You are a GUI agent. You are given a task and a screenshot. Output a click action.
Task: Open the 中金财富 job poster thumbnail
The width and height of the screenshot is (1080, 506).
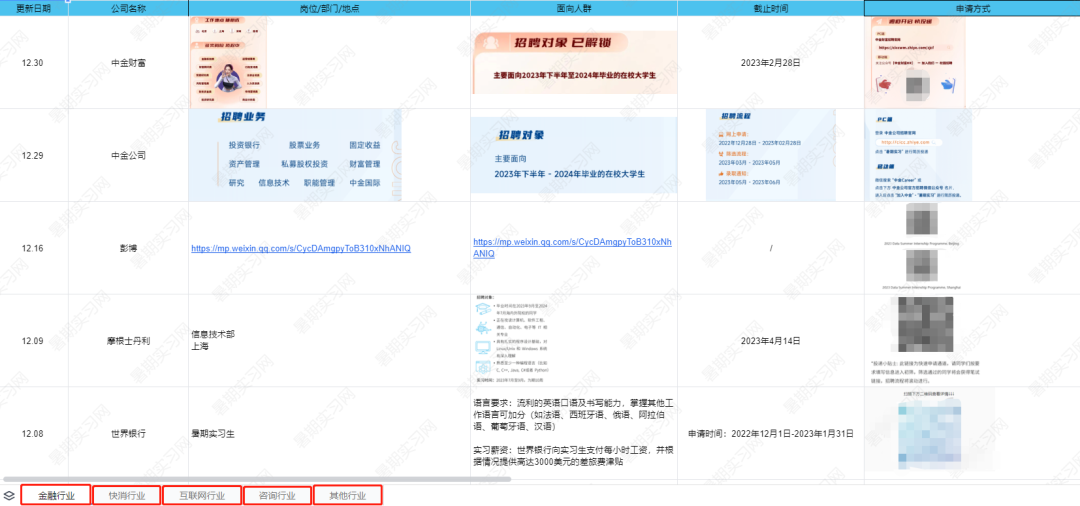click(228, 63)
